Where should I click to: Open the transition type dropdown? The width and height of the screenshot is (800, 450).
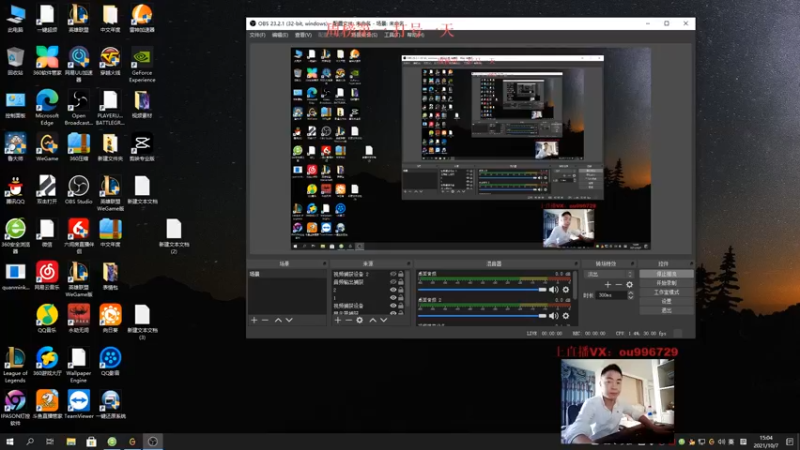point(609,274)
